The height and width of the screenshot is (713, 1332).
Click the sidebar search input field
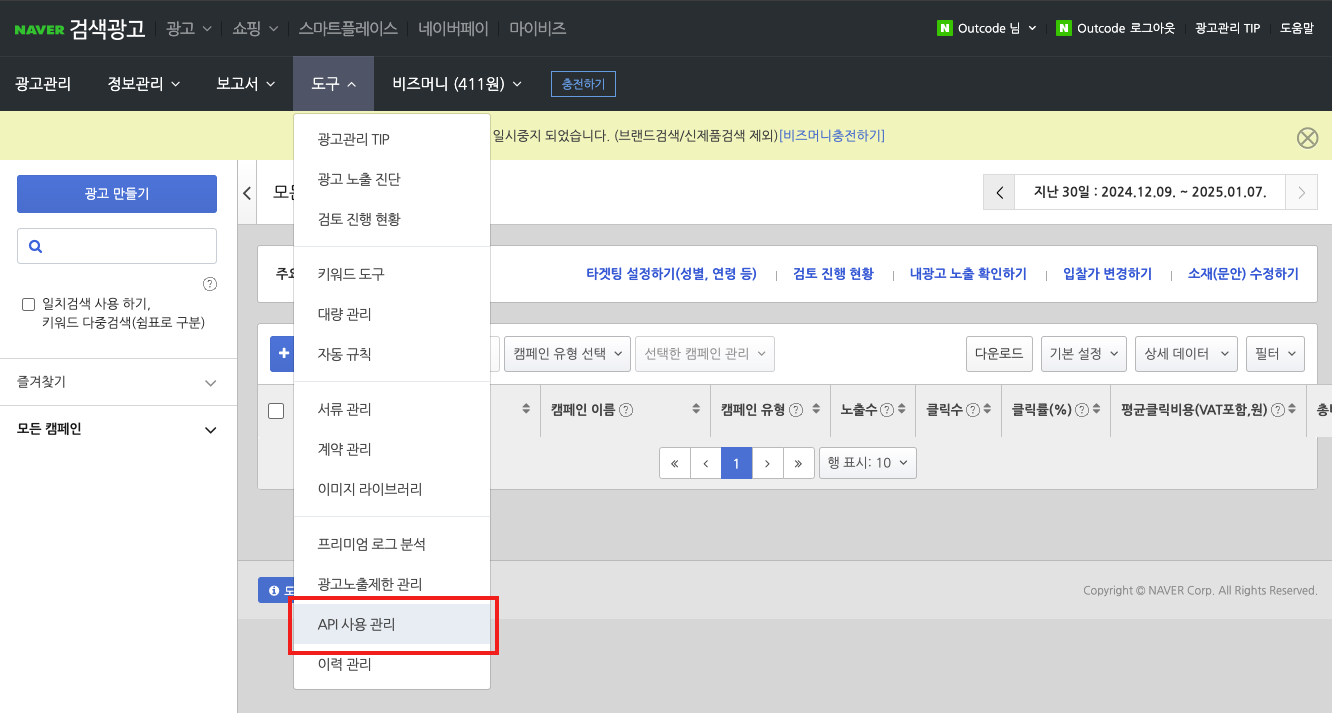(128, 246)
